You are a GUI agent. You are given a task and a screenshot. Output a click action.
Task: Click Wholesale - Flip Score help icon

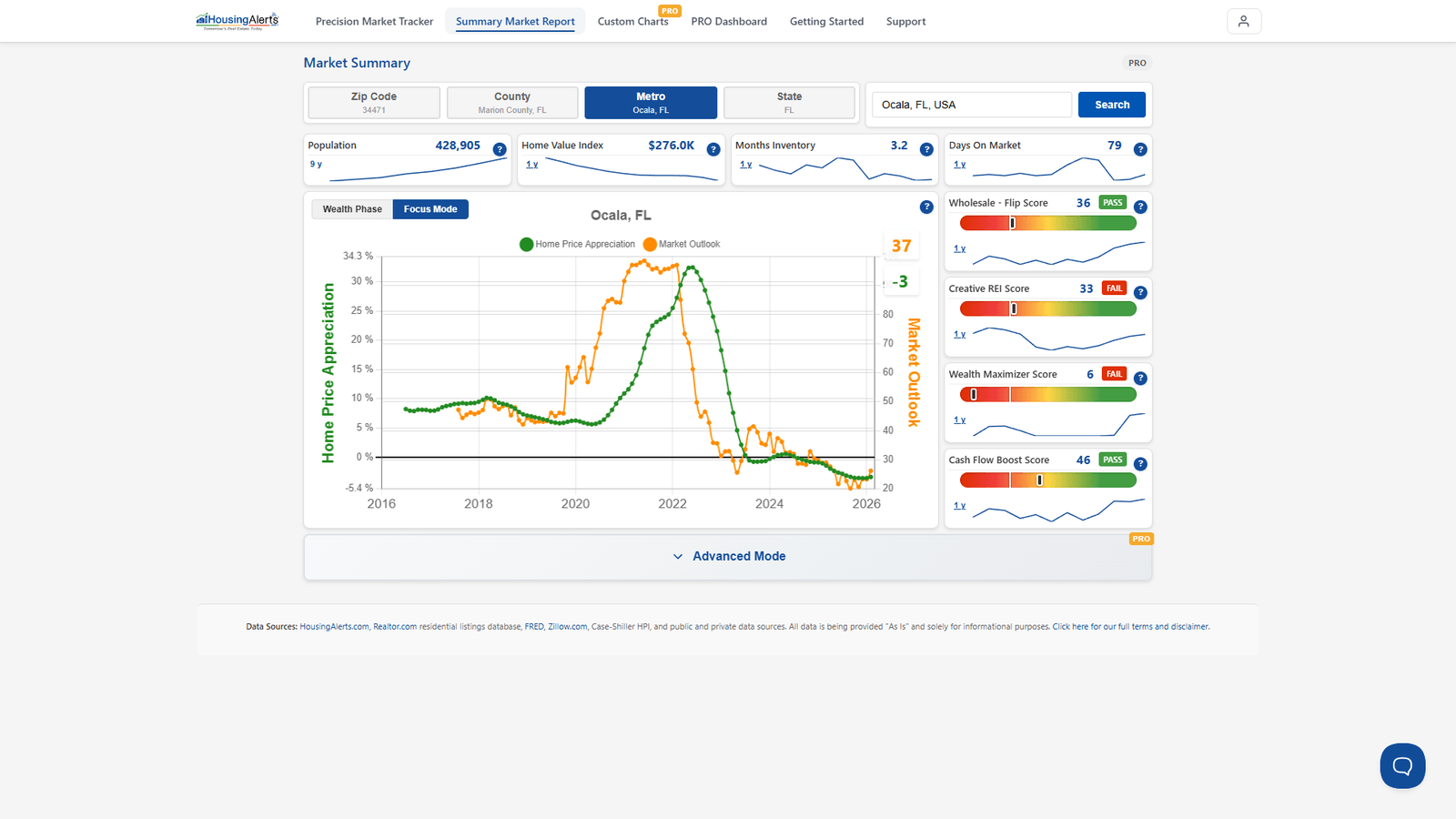tap(1140, 207)
